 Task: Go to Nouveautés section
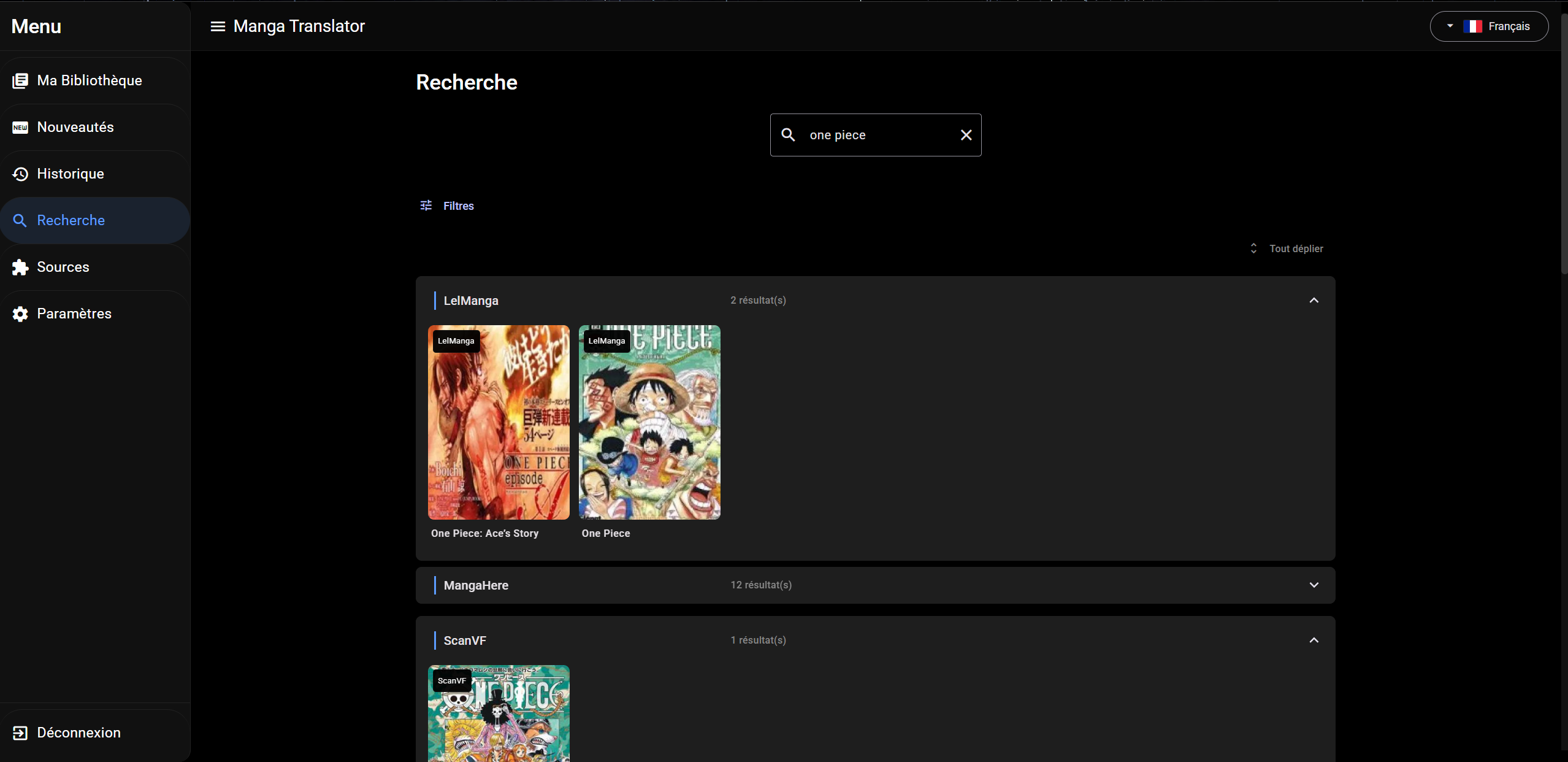click(x=95, y=127)
